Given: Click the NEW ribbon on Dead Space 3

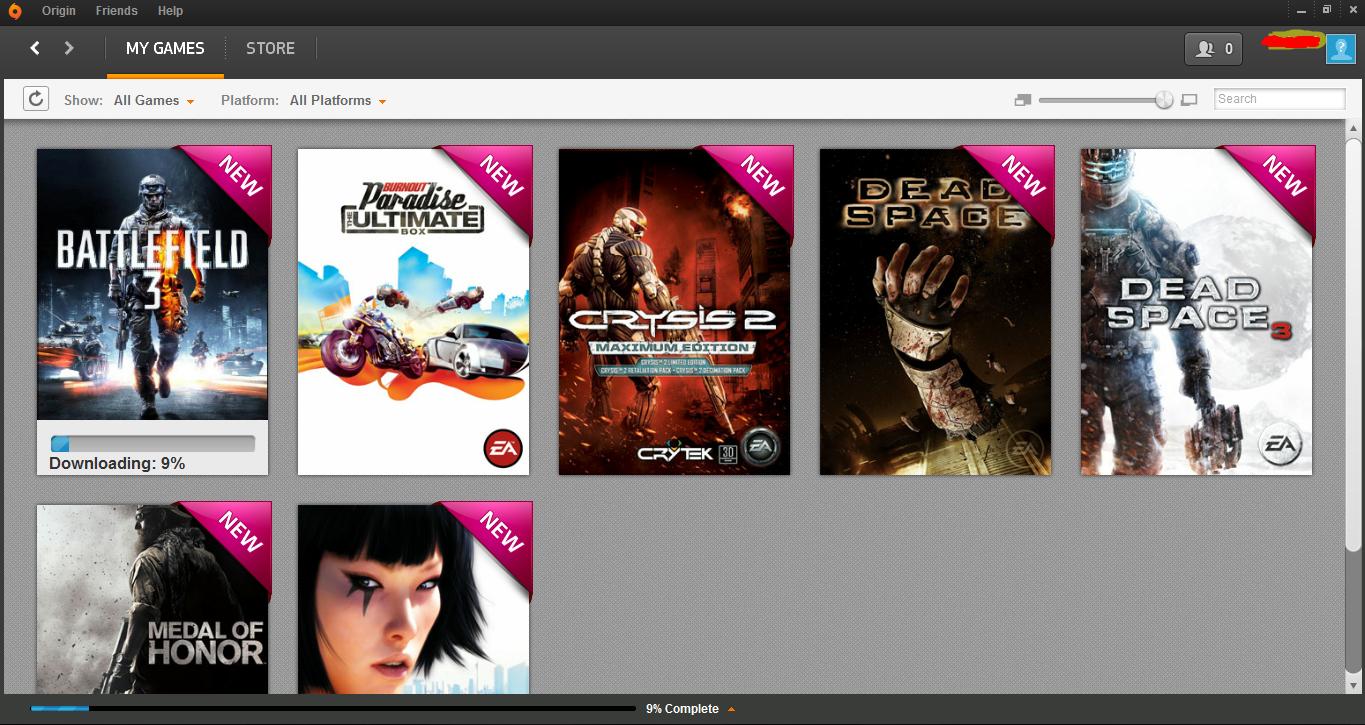Looking at the screenshot, I should pos(1282,178).
